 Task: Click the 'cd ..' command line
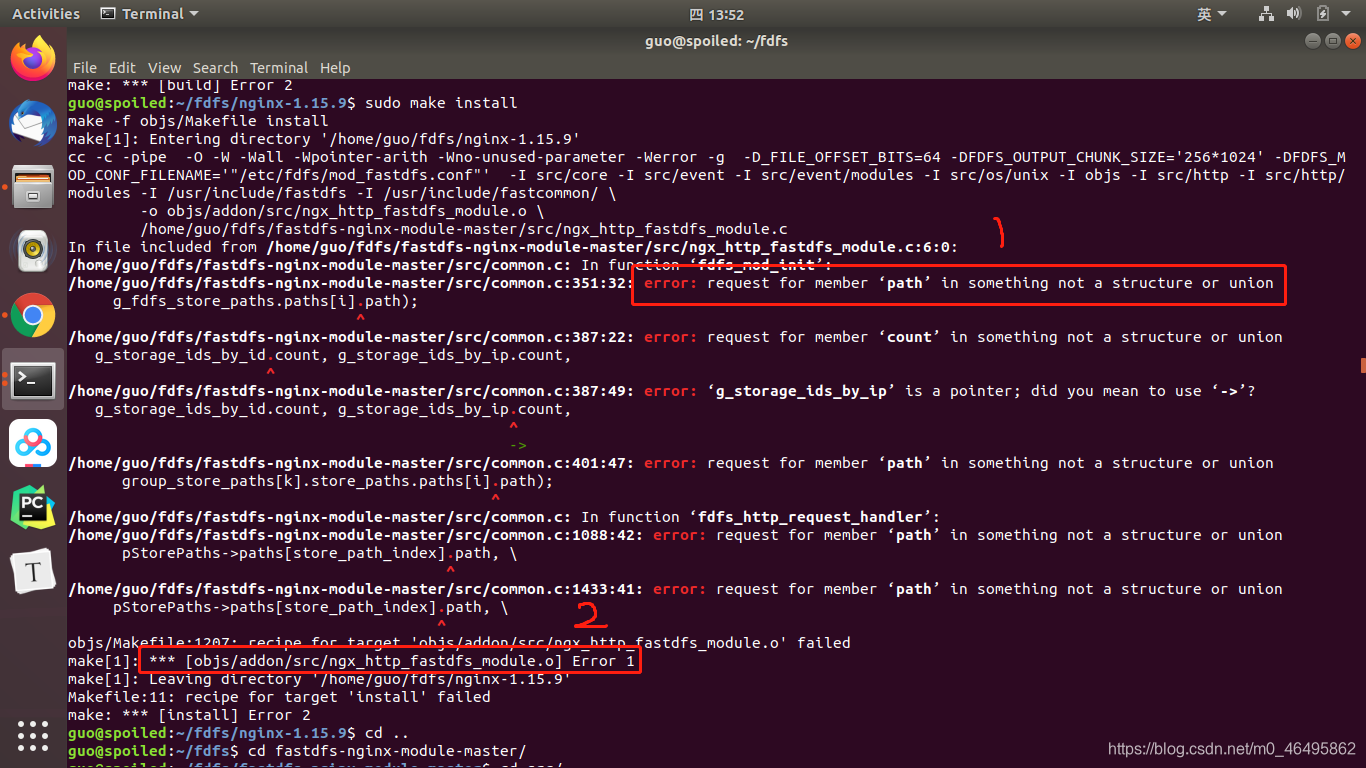pyautogui.click(x=387, y=733)
